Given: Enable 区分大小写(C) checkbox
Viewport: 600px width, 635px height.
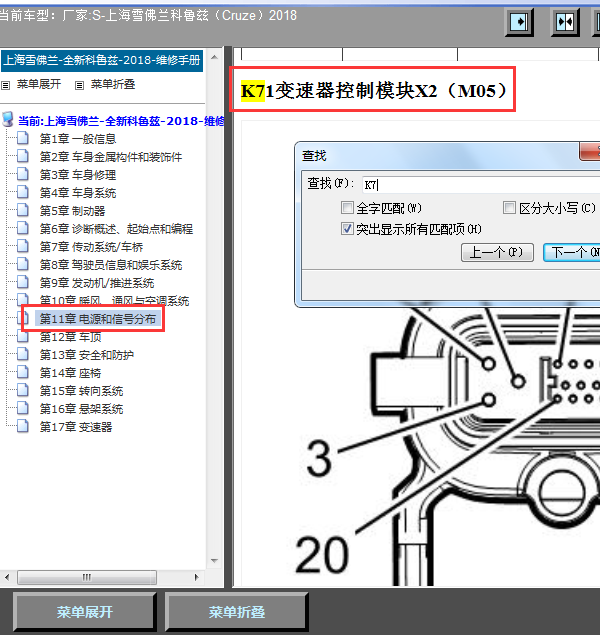Looking at the screenshot, I should click(509, 208).
